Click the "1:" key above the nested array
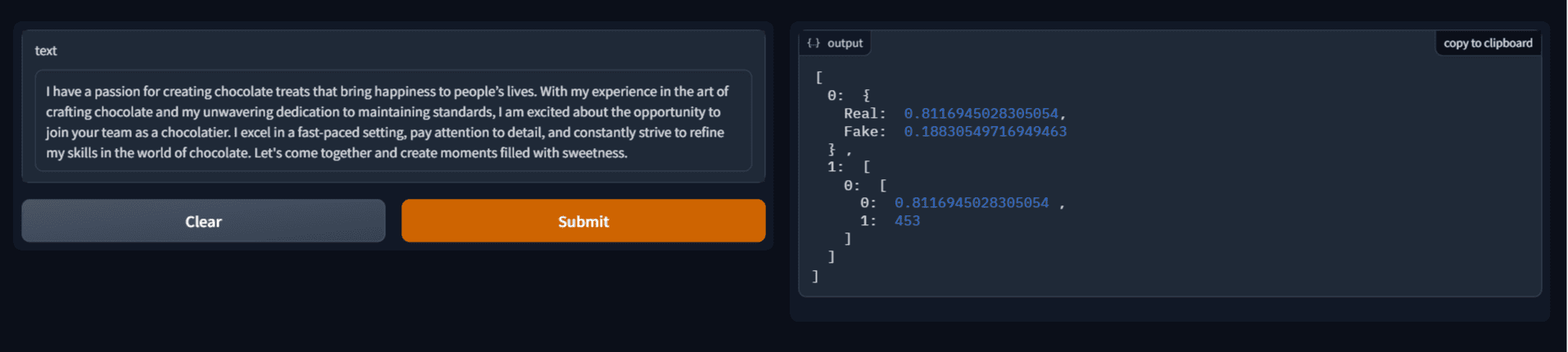Screen dimensions: 1568x352 pos(835,167)
